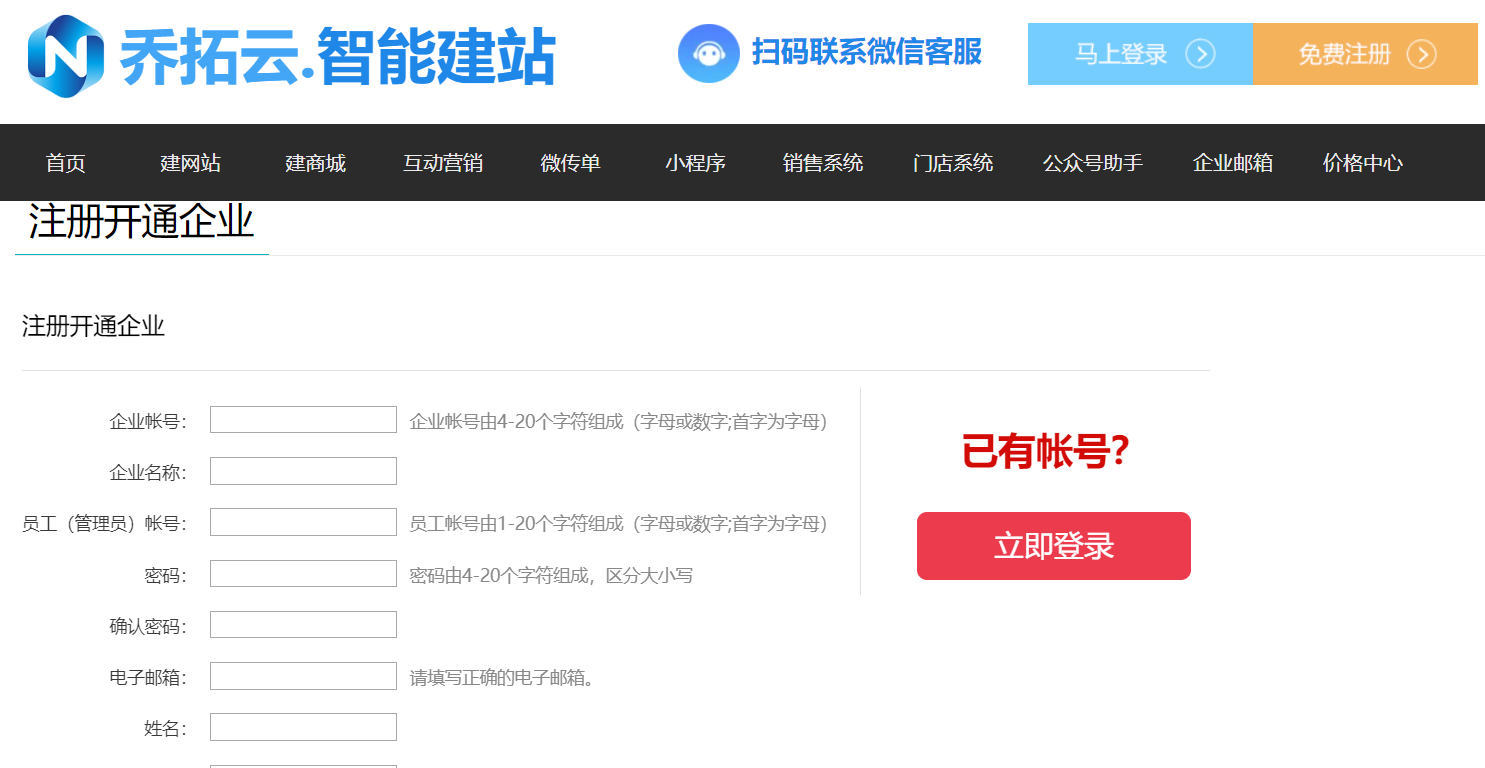Open 公众号助手 from the navigation bar
This screenshot has height=768, width=1485.
(1093, 162)
